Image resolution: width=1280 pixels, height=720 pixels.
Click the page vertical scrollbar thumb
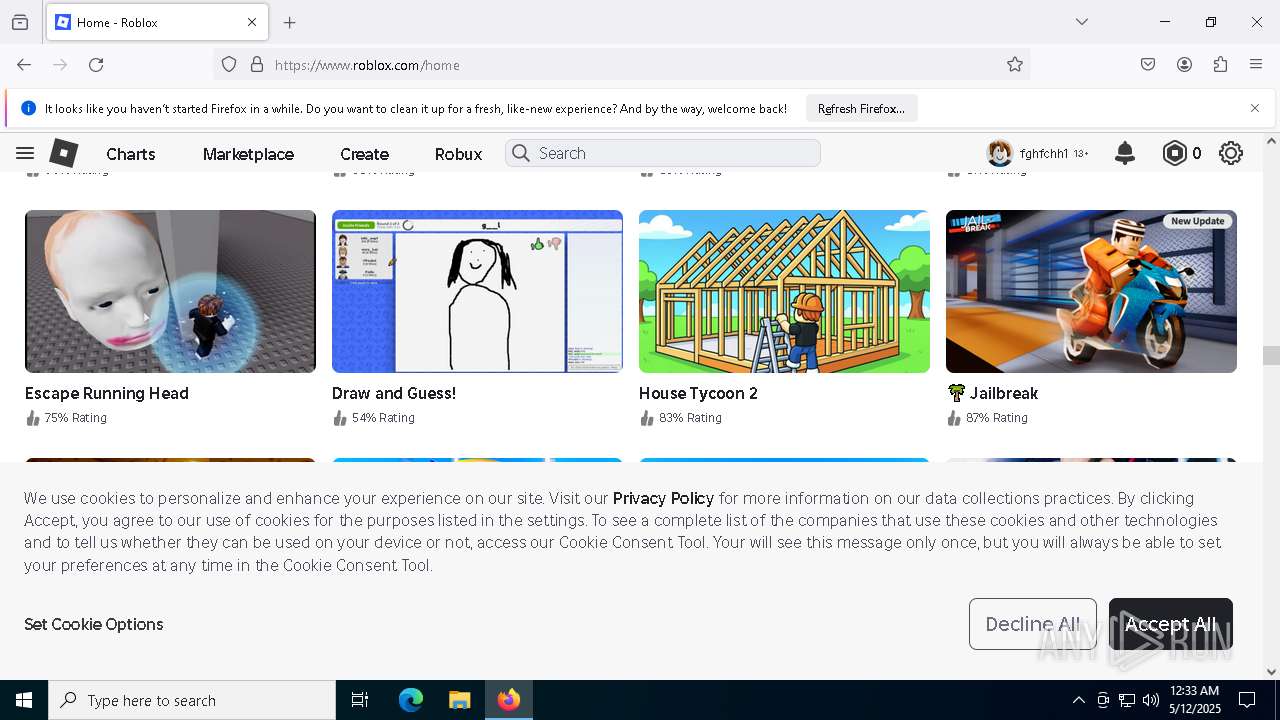[x=1271, y=355]
